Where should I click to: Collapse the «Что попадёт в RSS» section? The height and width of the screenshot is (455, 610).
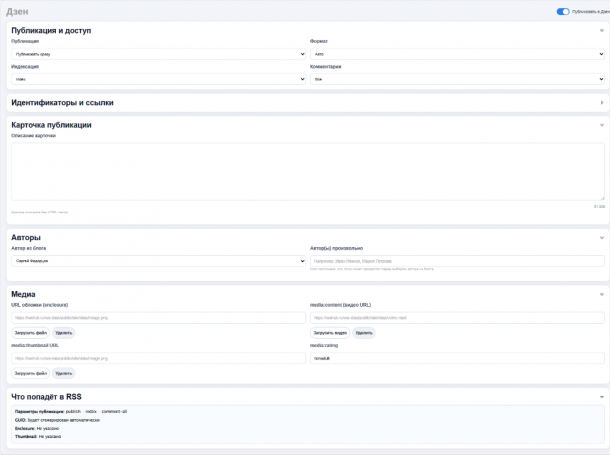tap(601, 397)
